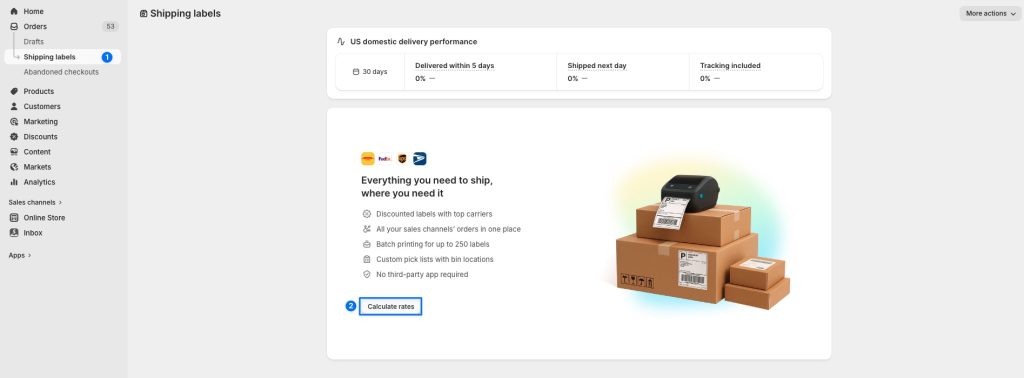Expand the Sales channels section
The width and height of the screenshot is (1024, 378).
(35, 202)
